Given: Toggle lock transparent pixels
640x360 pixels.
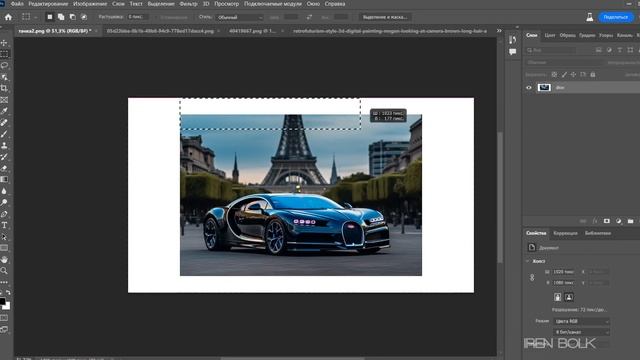Looking at the screenshot, I should 554,75.
